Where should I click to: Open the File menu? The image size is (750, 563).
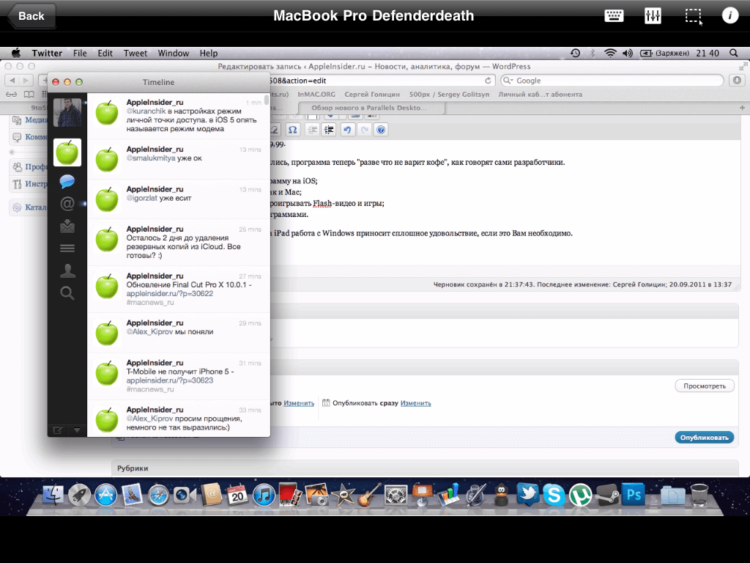click(x=80, y=53)
